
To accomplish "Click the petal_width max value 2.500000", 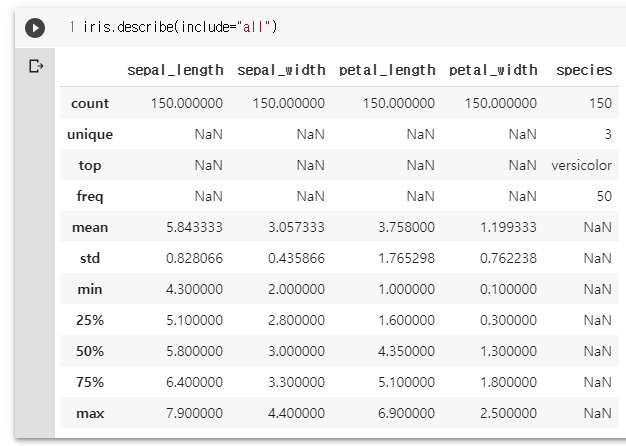I will [508, 413].
